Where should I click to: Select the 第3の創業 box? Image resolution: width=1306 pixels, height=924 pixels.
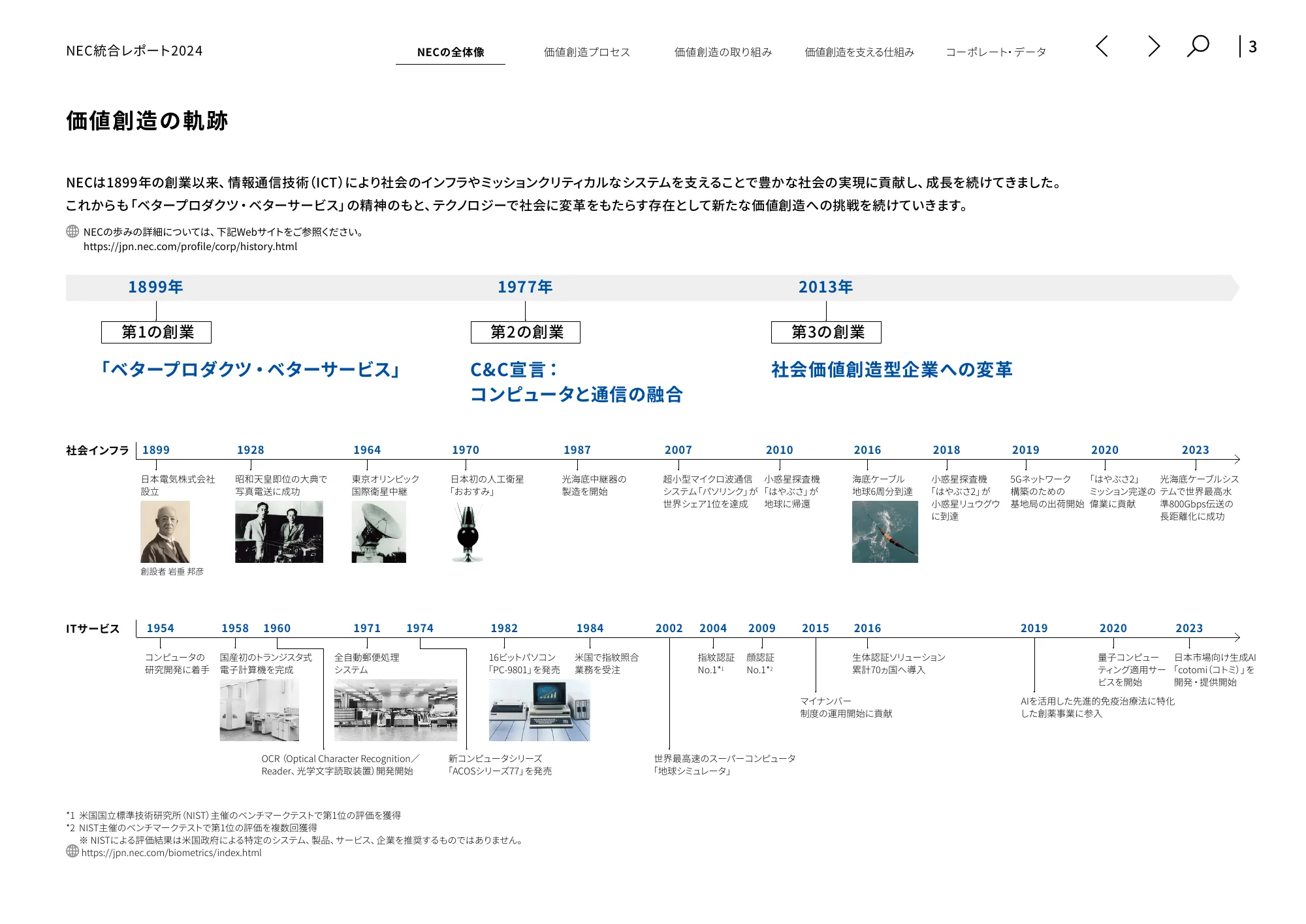pos(826,332)
